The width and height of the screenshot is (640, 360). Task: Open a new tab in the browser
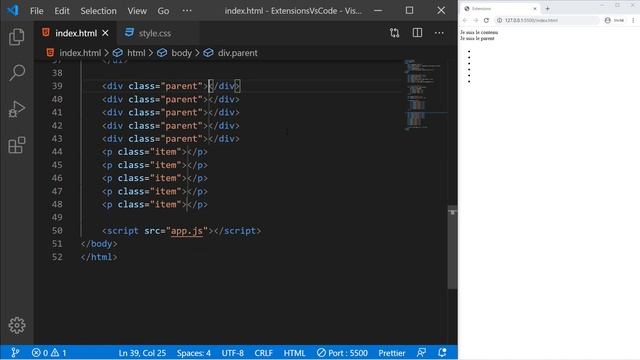547,9
